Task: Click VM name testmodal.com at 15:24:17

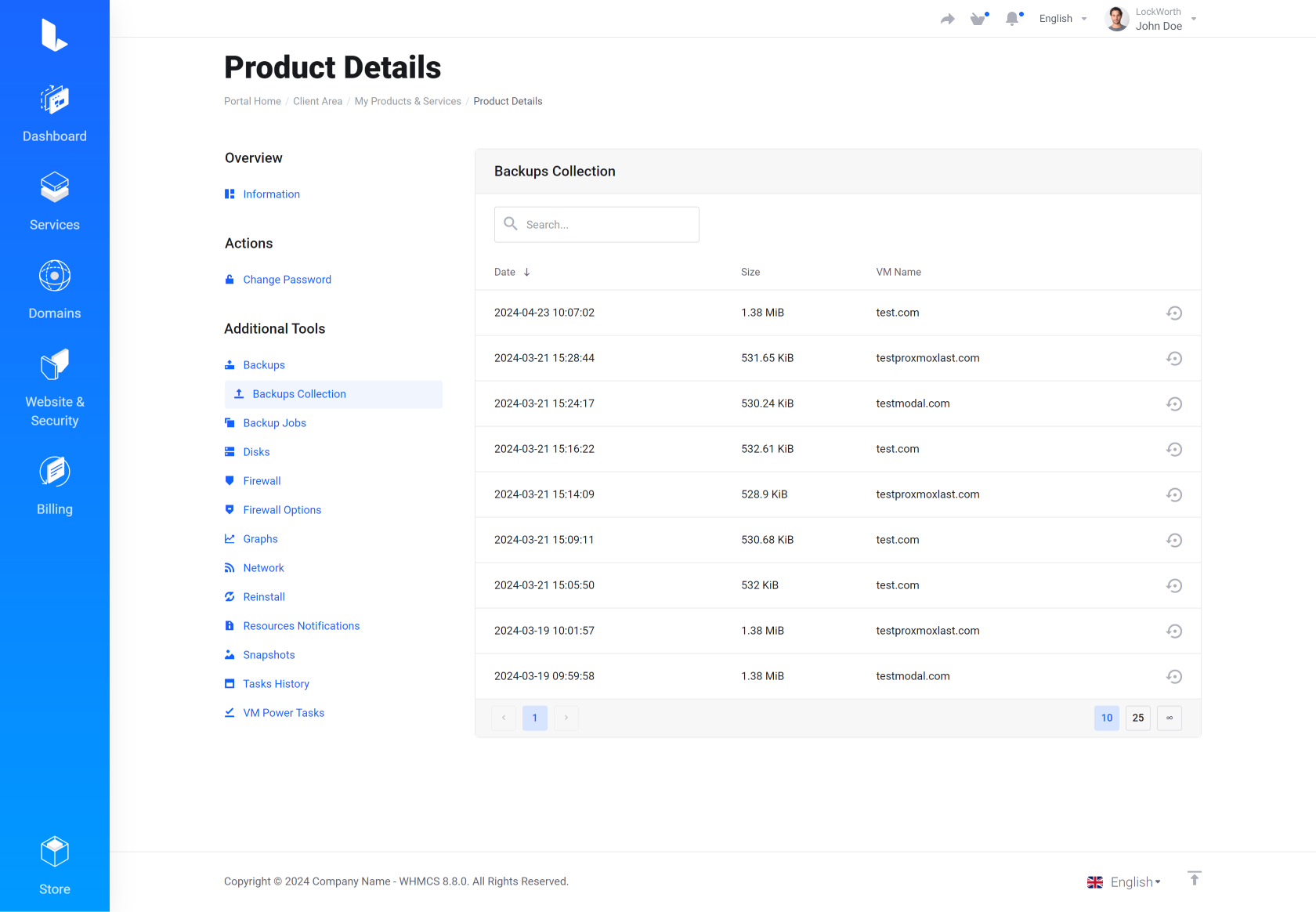Action: 913,404
